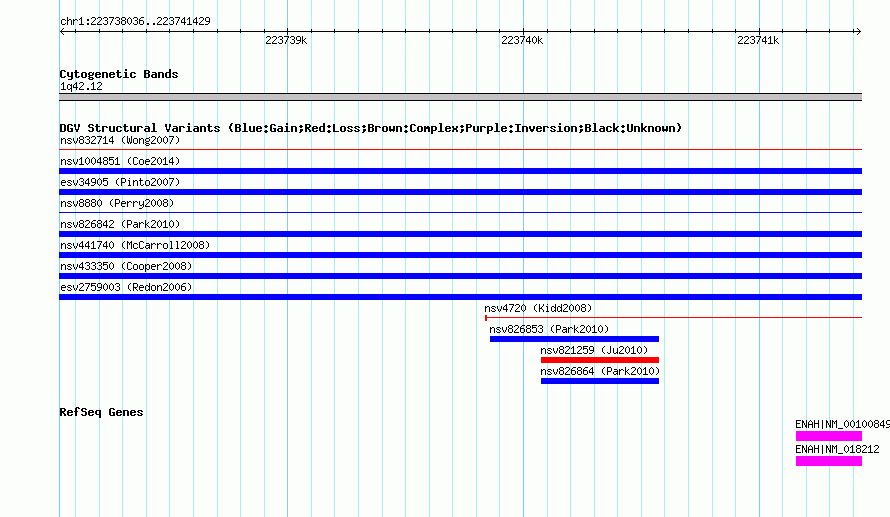Open the nsv826853 (Park2010) label

pyautogui.click(x=549, y=329)
